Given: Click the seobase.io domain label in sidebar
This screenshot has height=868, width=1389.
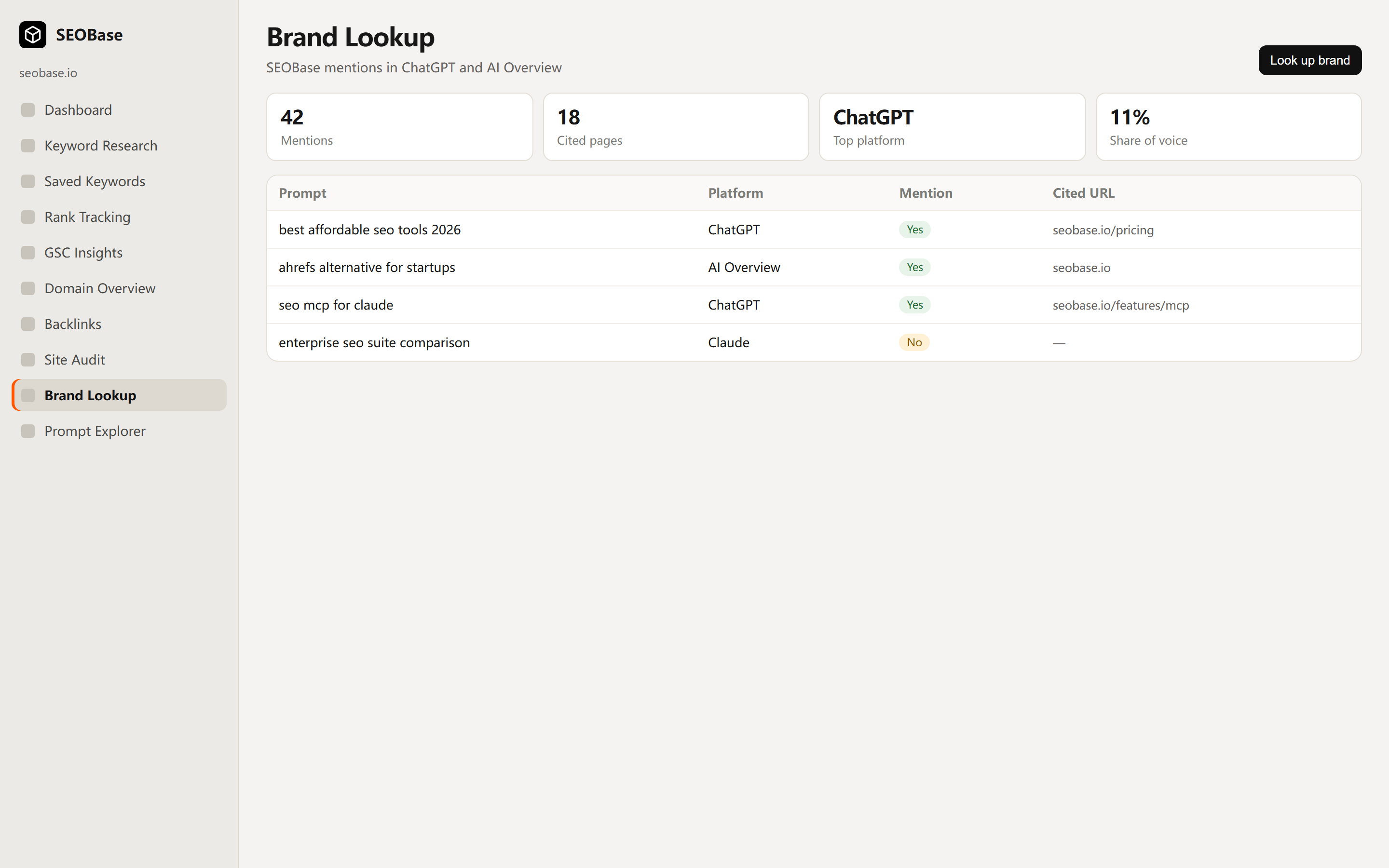Looking at the screenshot, I should tap(48, 73).
